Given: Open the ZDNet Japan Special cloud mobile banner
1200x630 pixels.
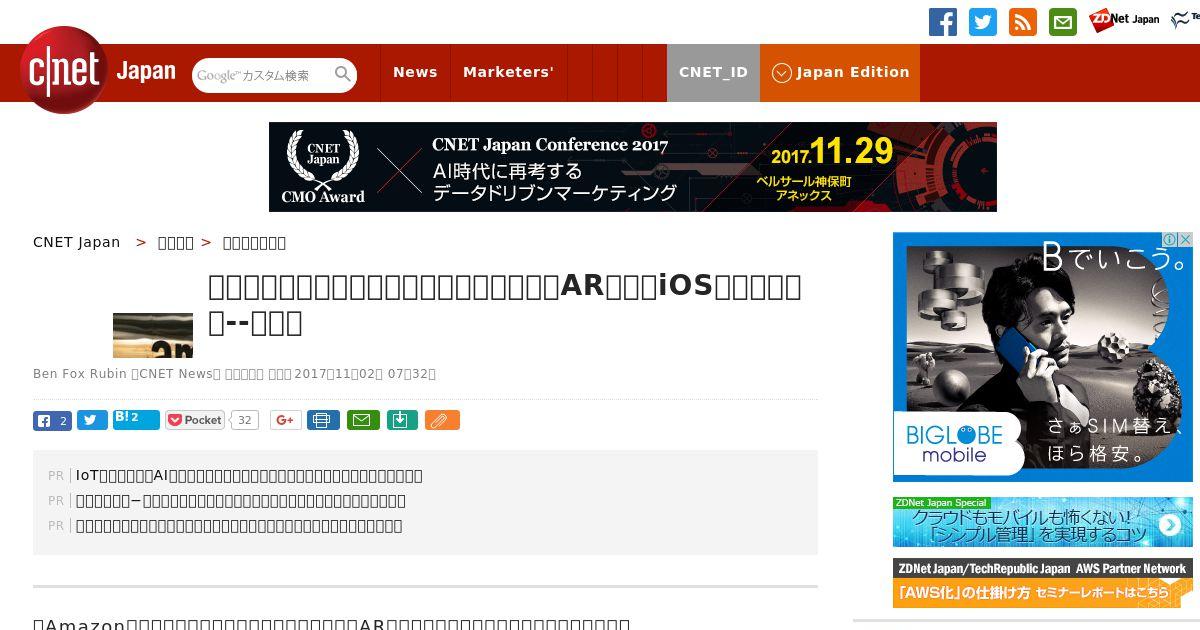Looking at the screenshot, I should tap(1043, 522).
